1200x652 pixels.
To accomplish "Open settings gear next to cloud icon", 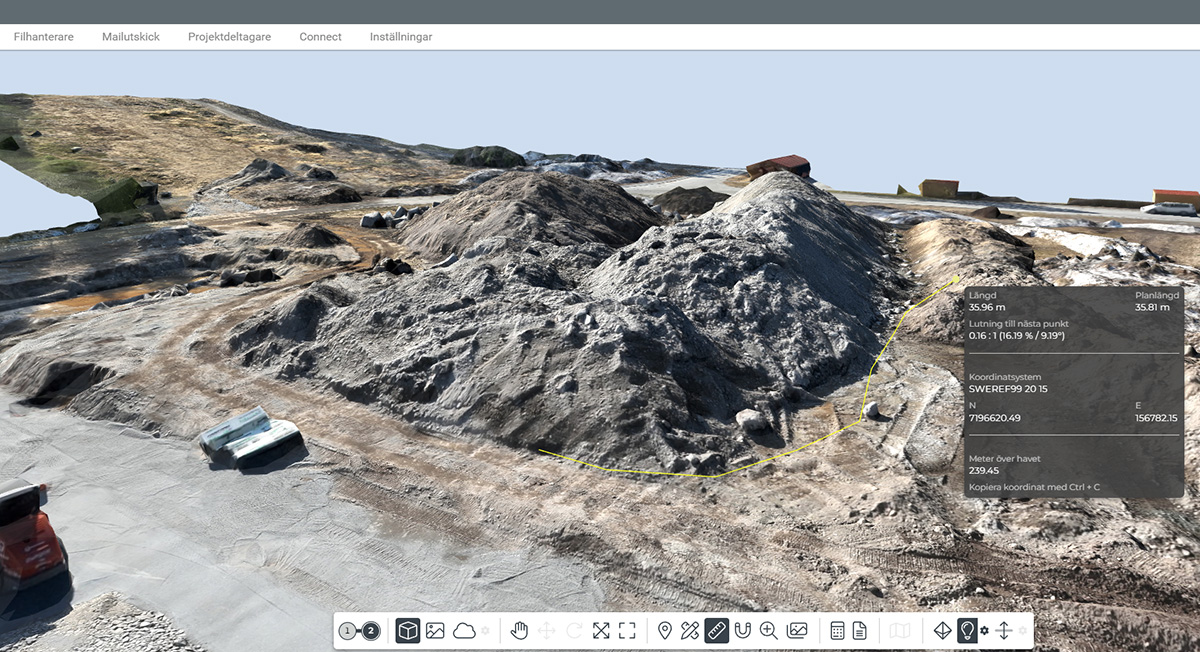I will click(486, 631).
